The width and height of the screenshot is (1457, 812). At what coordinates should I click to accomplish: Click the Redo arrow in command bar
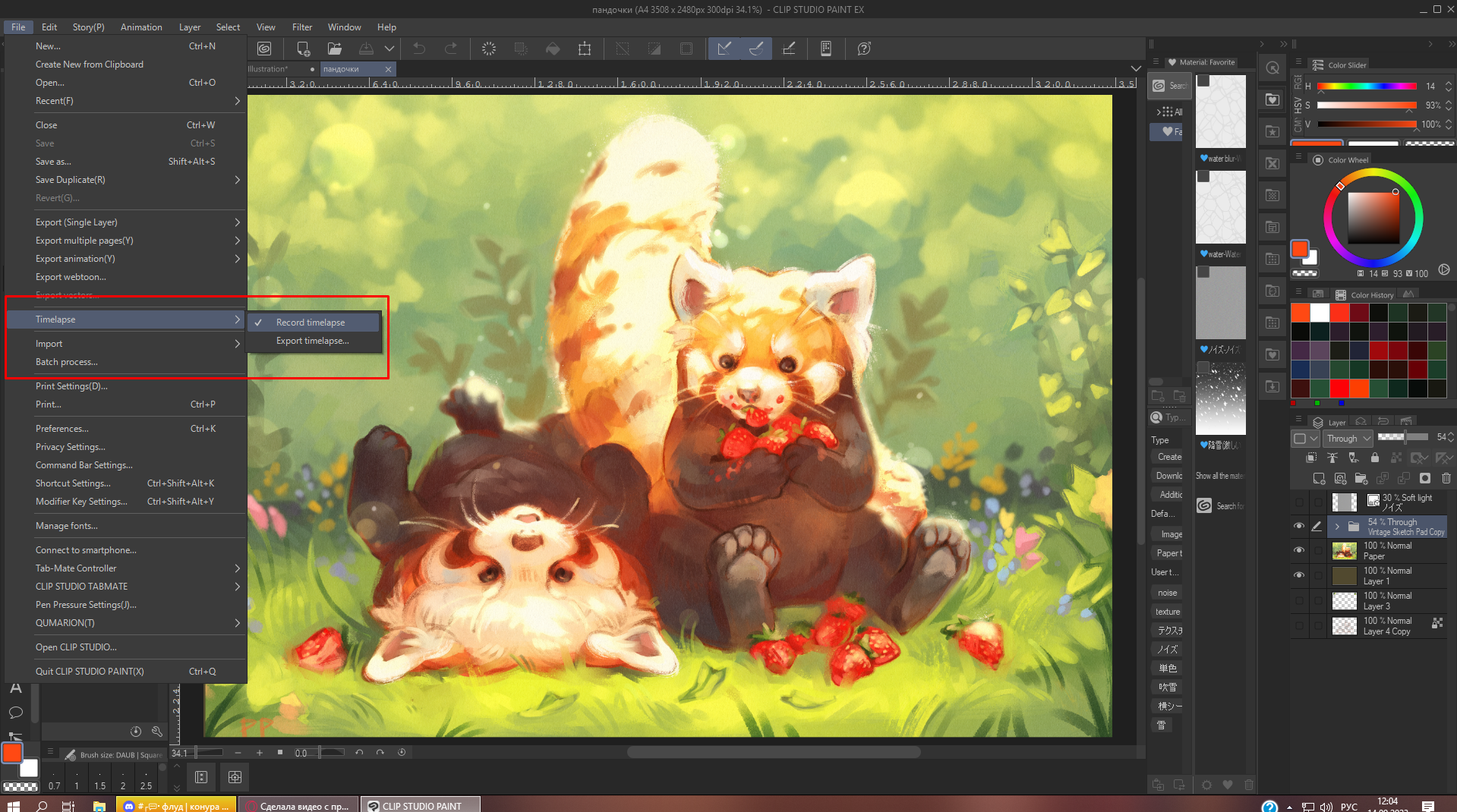coord(451,49)
